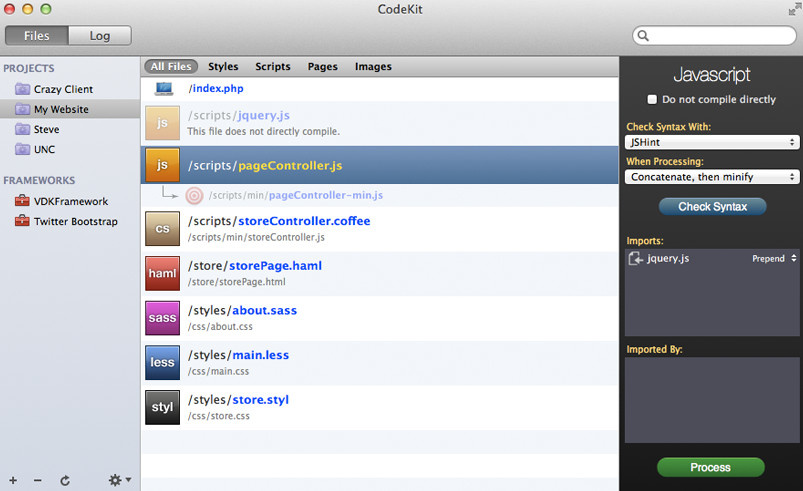Click inside the Imported By list box
This screenshot has width=803, height=491.
coord(712,400)
